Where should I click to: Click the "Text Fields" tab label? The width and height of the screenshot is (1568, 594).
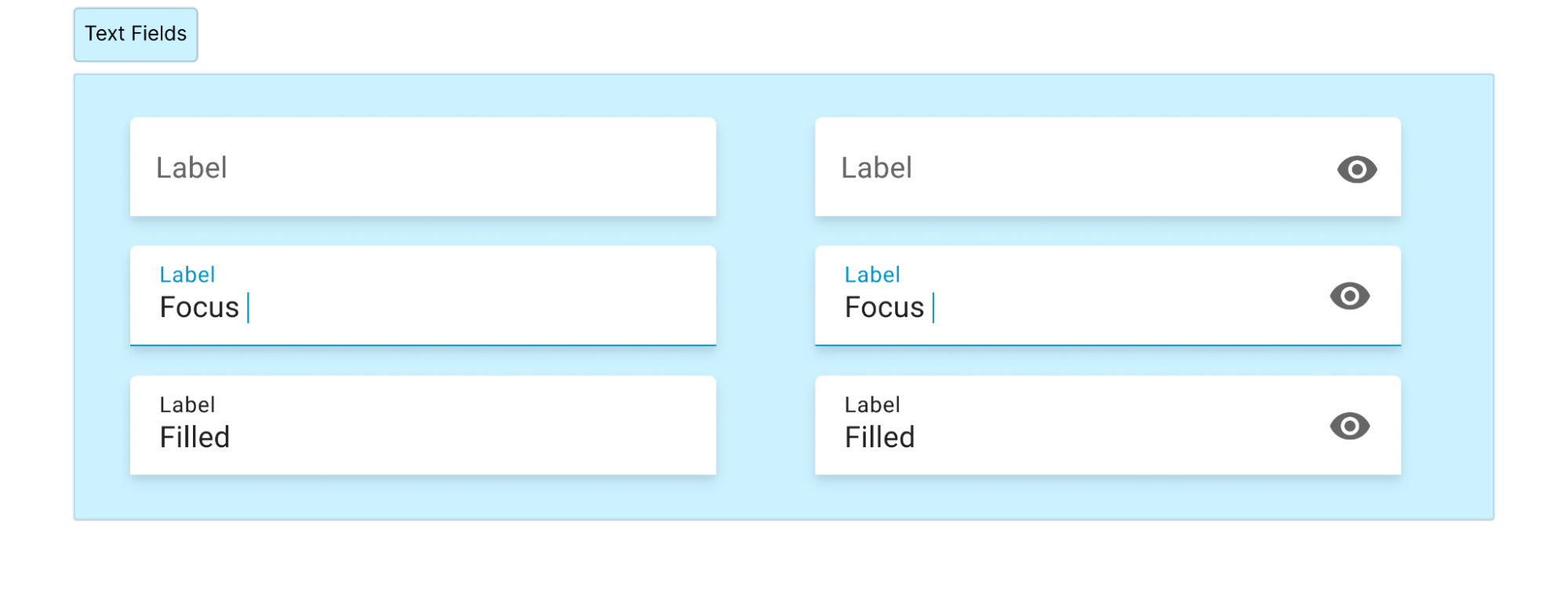[x=136, y=34]
